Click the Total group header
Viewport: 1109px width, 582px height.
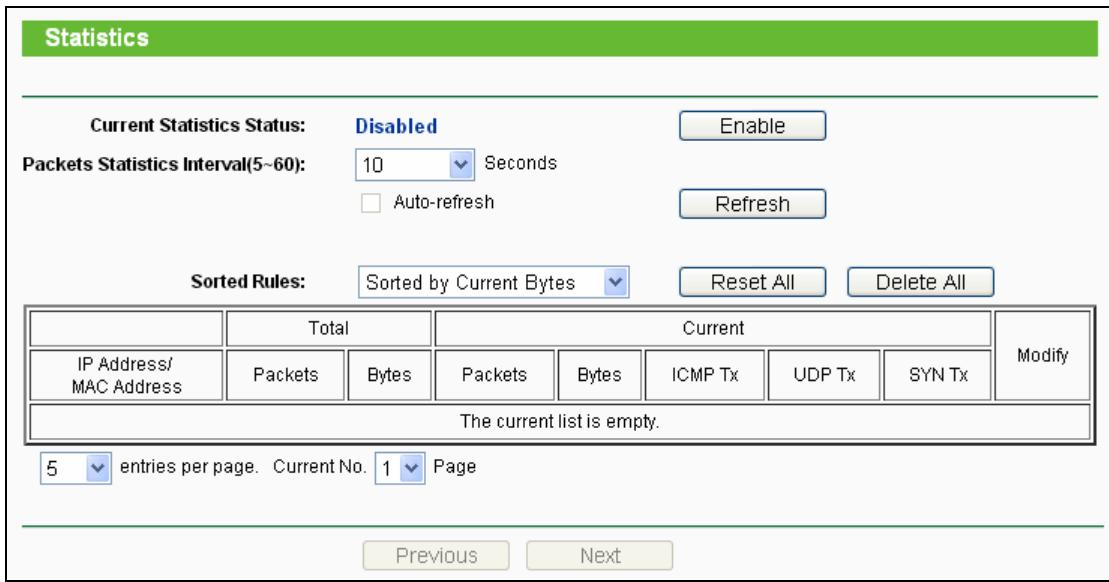click(x=328, y=328)
